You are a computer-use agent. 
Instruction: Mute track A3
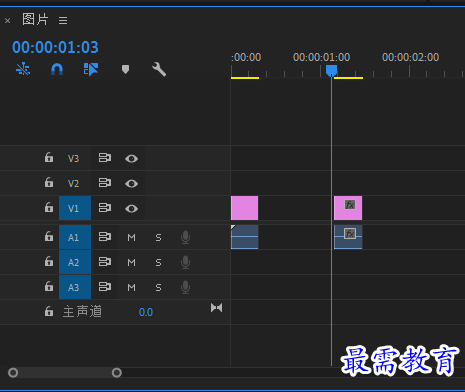[131, 288]
